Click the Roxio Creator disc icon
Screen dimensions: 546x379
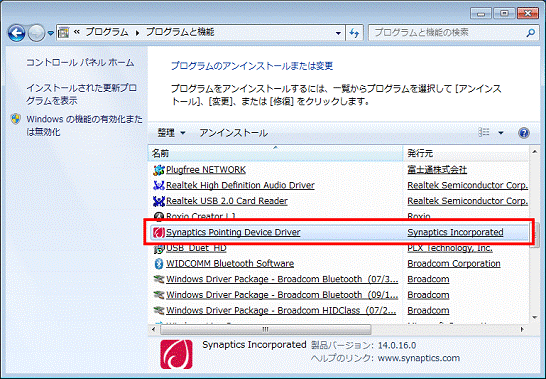coord(159,217)
